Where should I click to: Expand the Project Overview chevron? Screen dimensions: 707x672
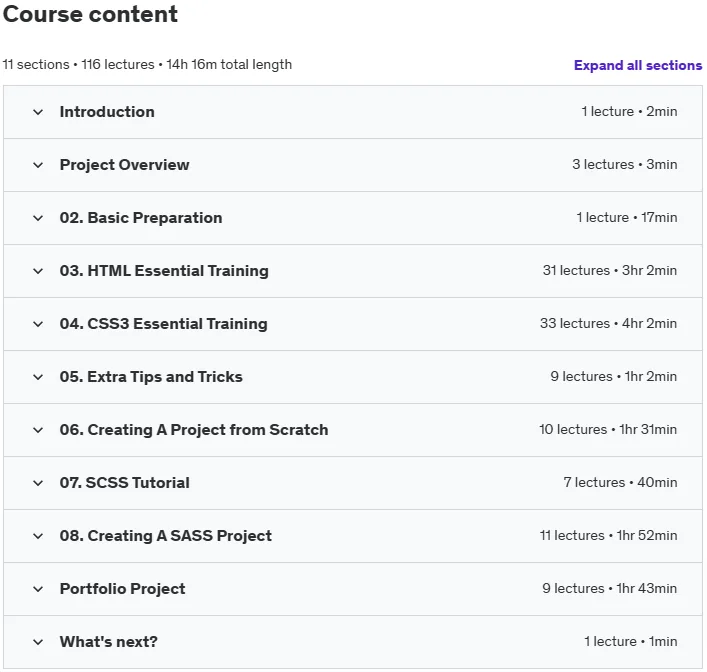point(38,165)
